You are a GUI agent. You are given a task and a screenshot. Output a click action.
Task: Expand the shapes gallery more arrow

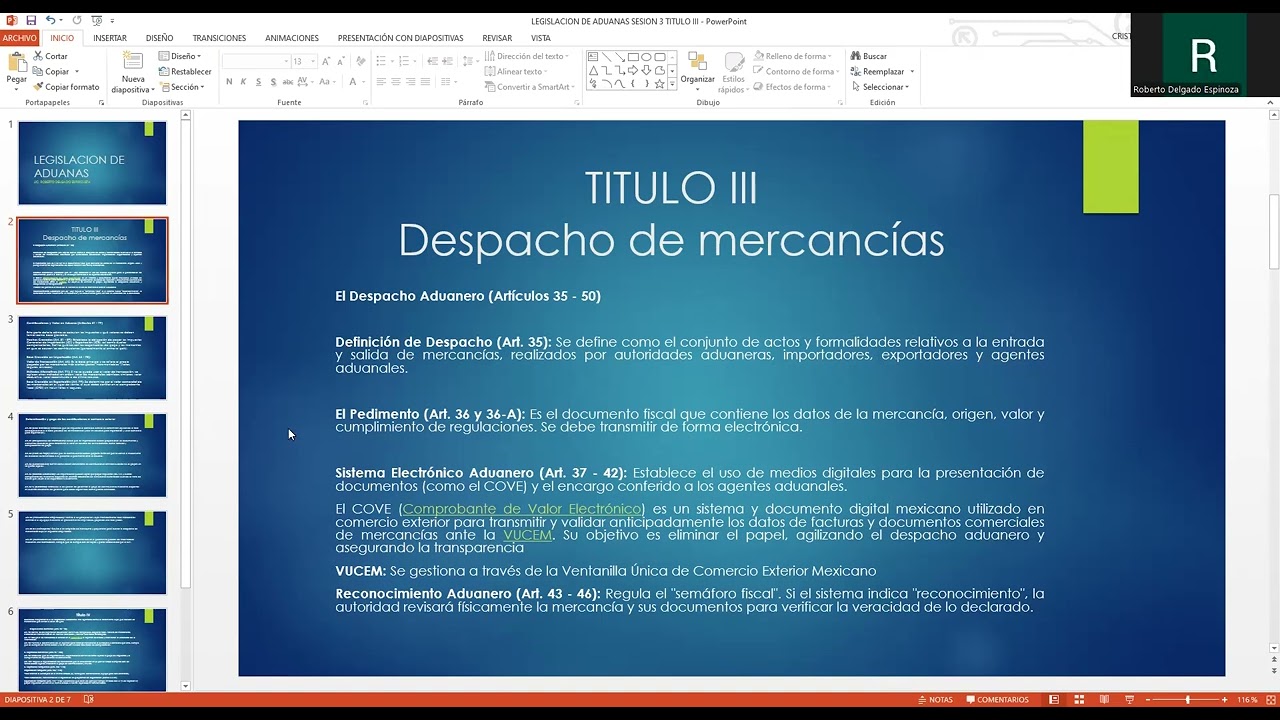tap(672, 85)
